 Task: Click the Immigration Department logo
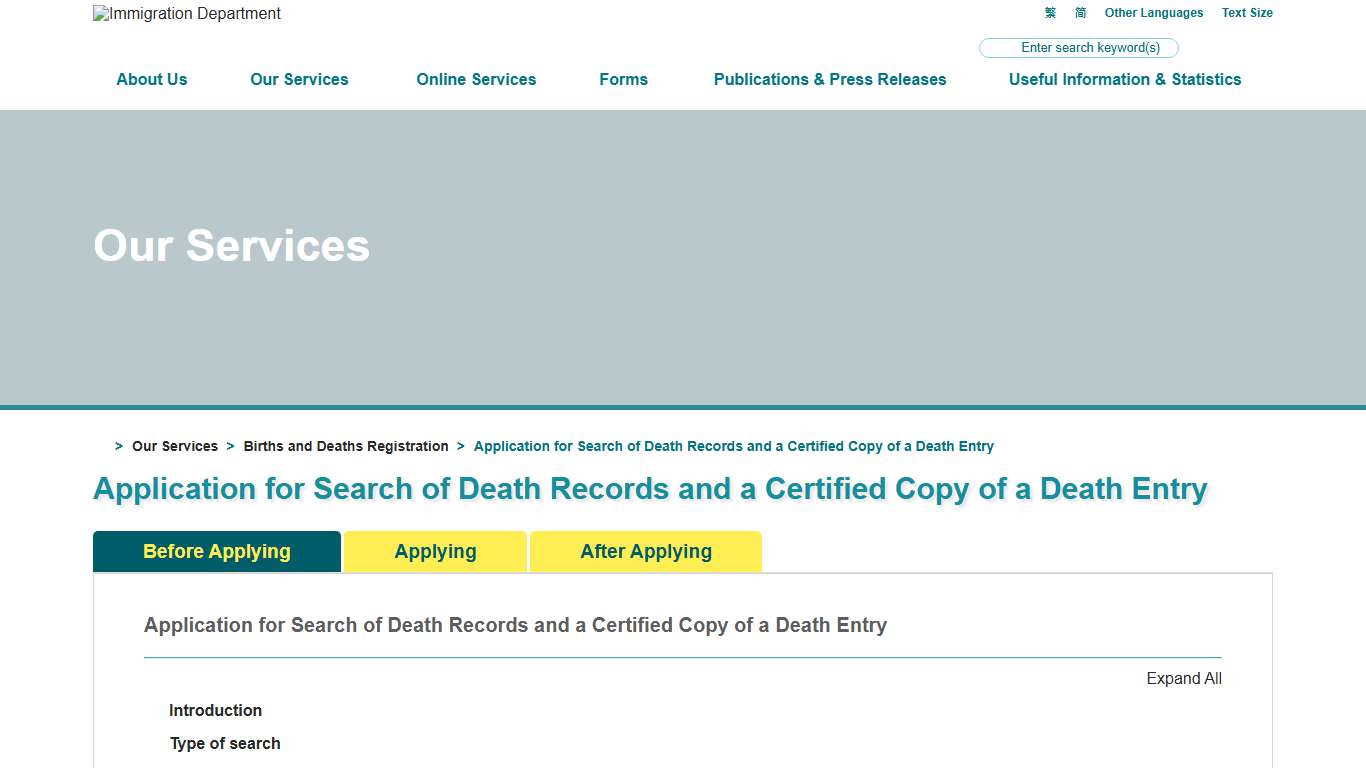tap(186, 13)
